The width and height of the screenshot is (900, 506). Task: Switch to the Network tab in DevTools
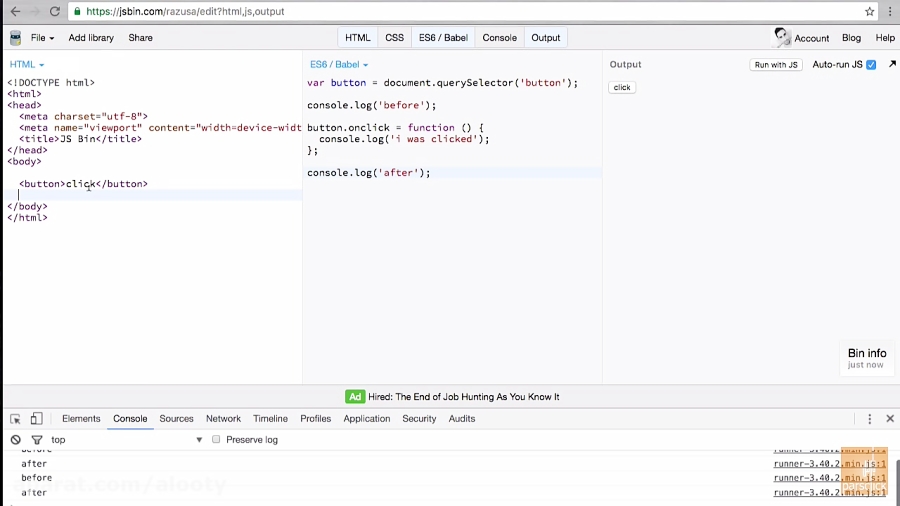coord(223,419)
